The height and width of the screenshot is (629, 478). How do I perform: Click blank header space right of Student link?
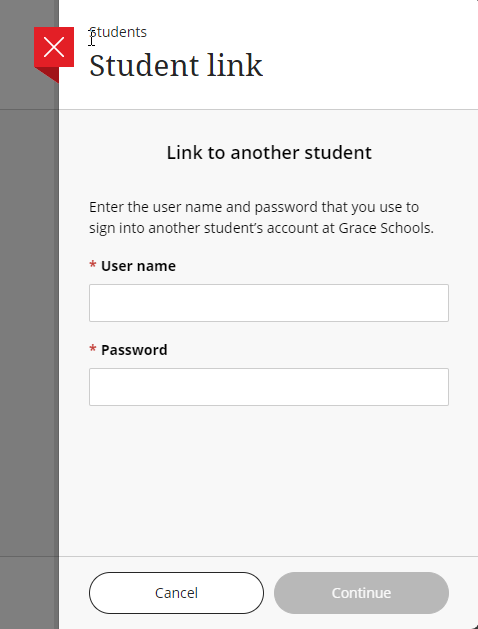[369, 65]
